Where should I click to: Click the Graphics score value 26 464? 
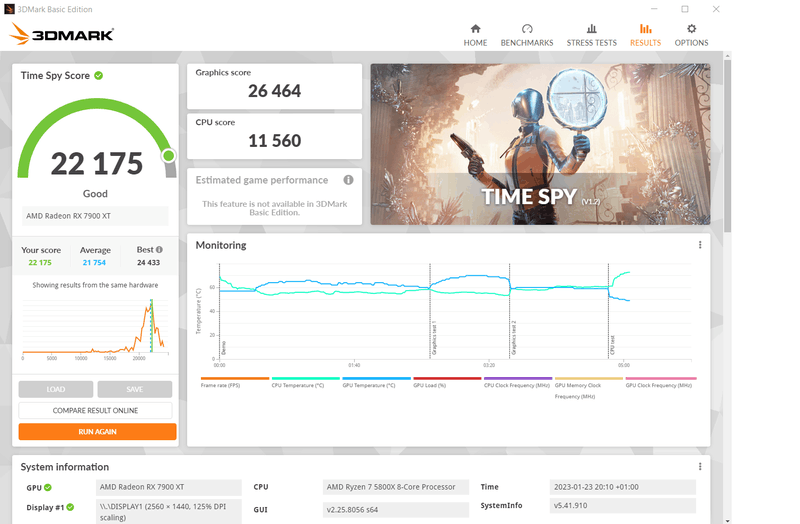pyautogui.click(x=274, y=91)
